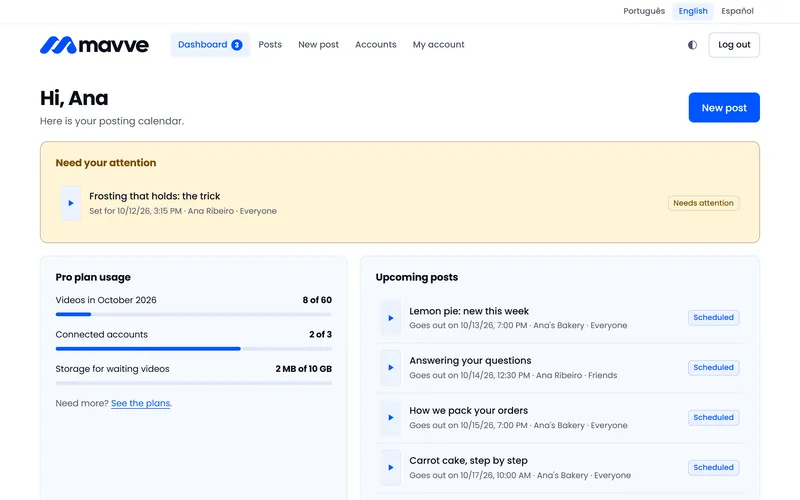Open the play thumbnail for Lemon pie post

[x=391, y=318]
